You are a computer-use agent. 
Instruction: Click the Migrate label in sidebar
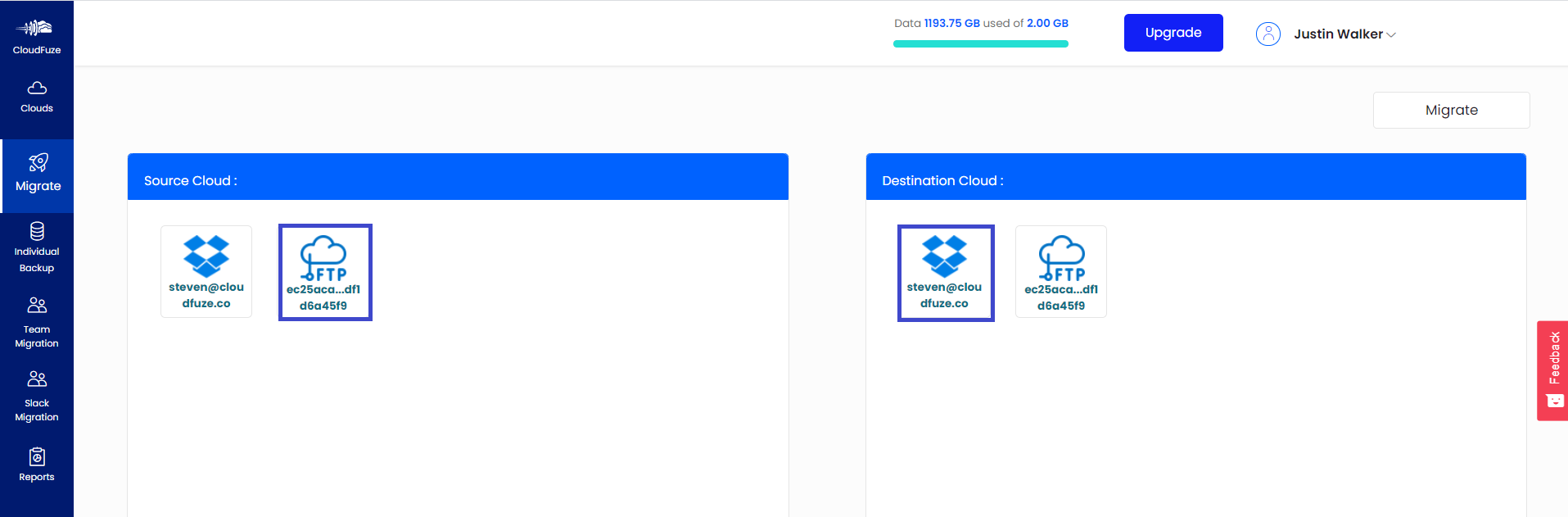38,186
